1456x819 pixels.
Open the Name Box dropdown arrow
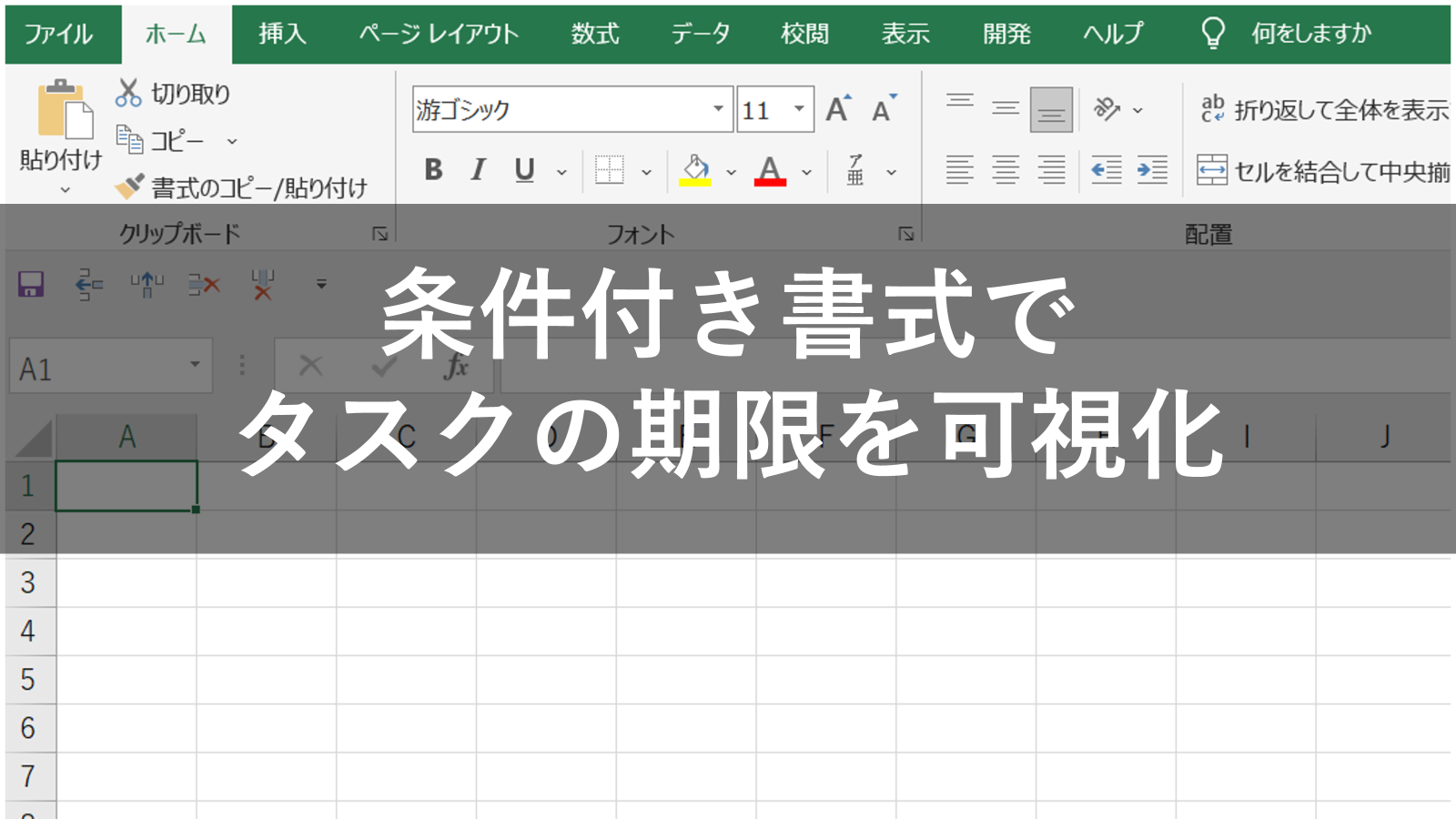[x=195, y=366]
